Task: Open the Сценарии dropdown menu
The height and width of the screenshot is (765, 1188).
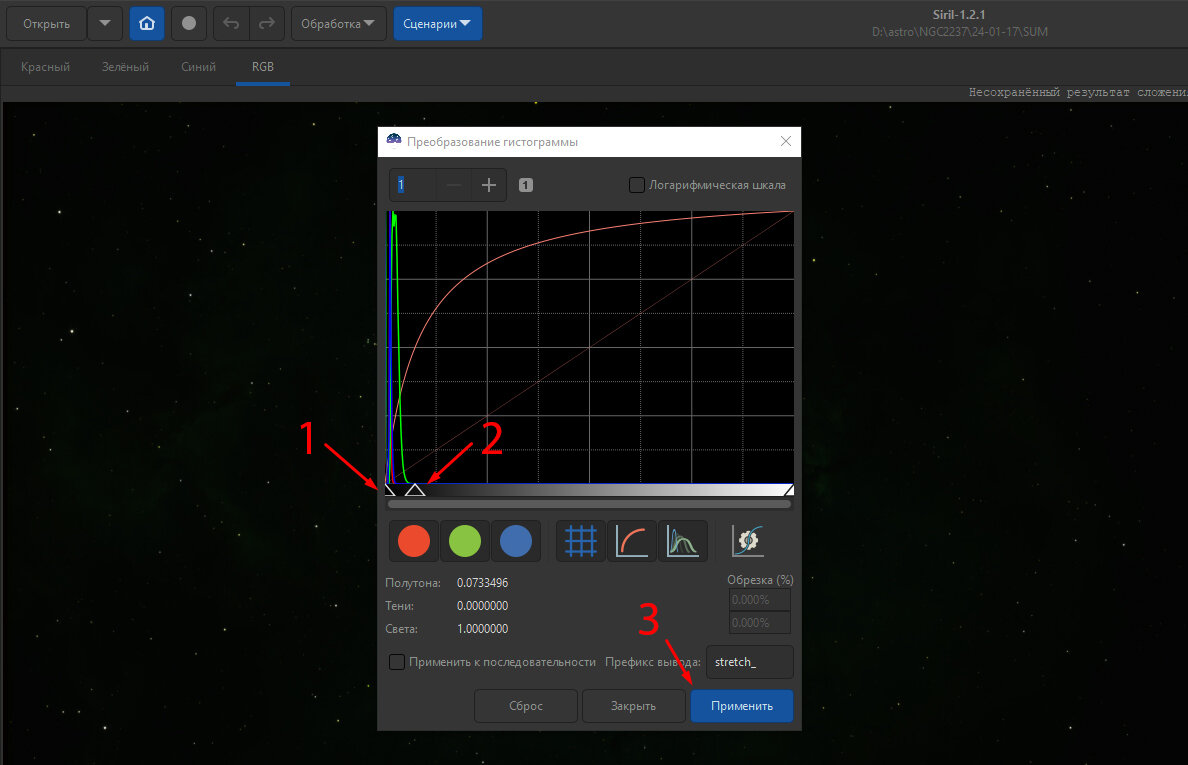Action: (x=437, y=23)
